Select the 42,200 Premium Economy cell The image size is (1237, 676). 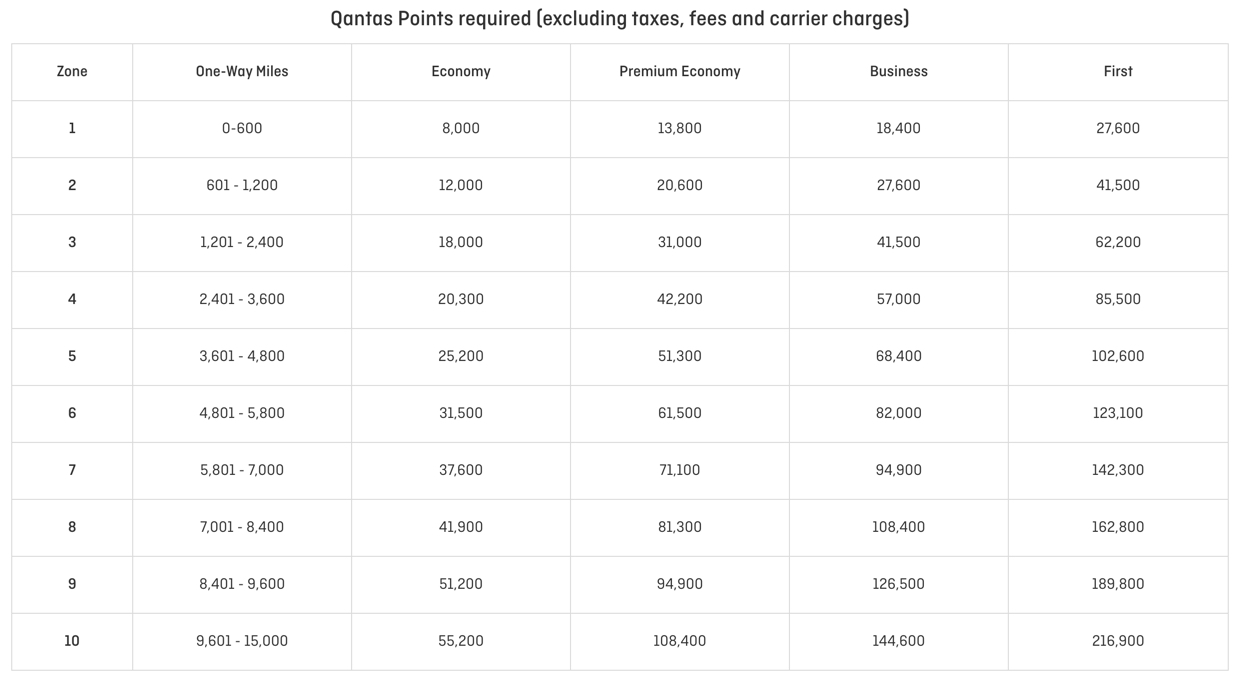coord(680,299)
